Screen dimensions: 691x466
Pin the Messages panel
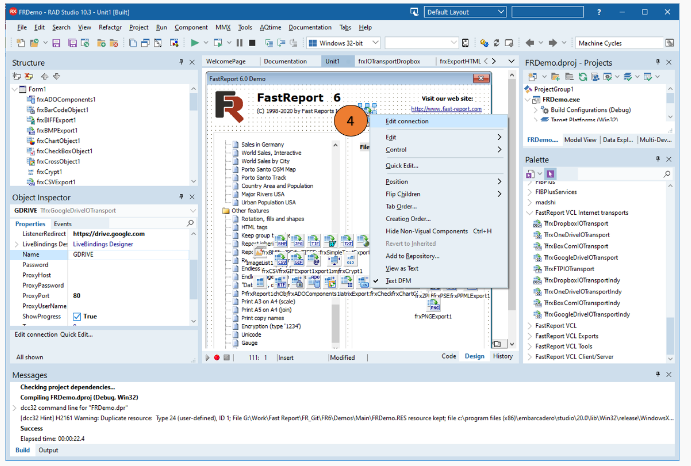[x=658, y=374]
